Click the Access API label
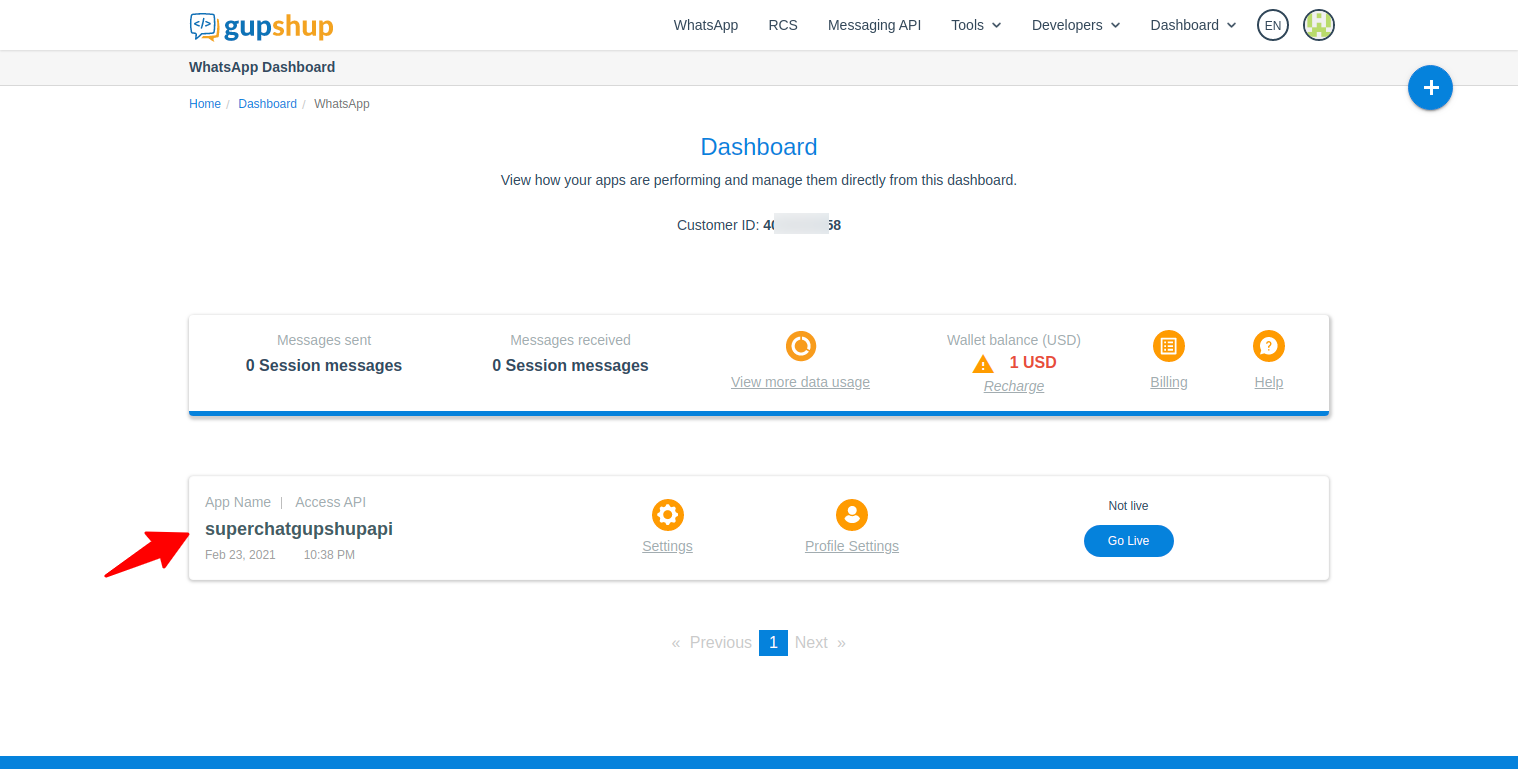 (331, 502)
